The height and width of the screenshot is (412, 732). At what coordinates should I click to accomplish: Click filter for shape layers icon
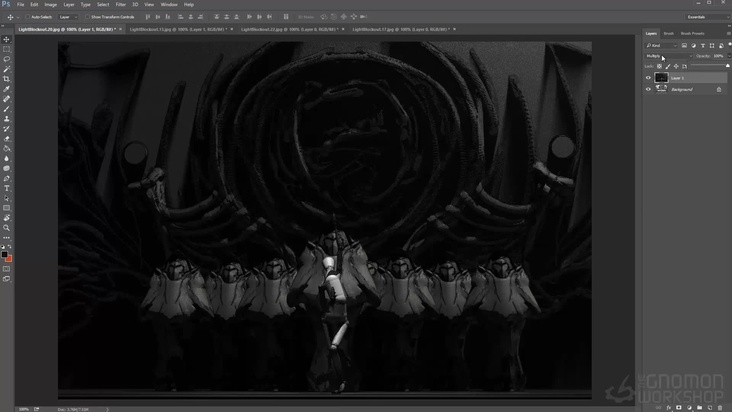click(x=712, y=46)
